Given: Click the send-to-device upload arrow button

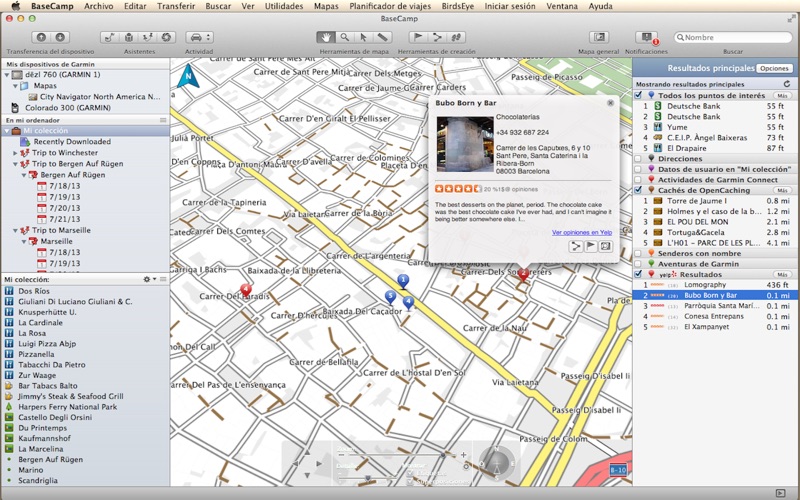Looking at the screenshot, I should [x=41, y=37].
